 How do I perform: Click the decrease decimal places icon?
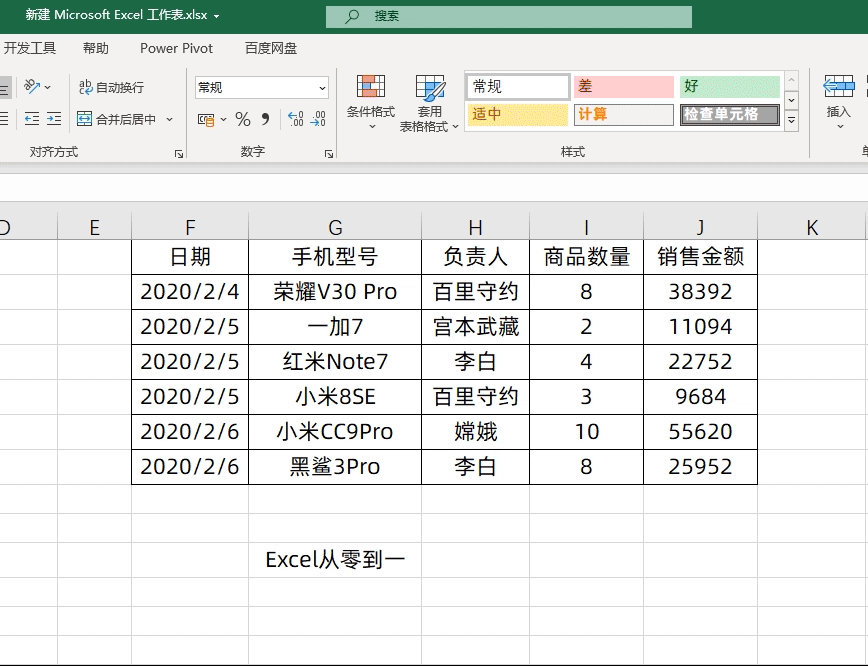[318, 119]
